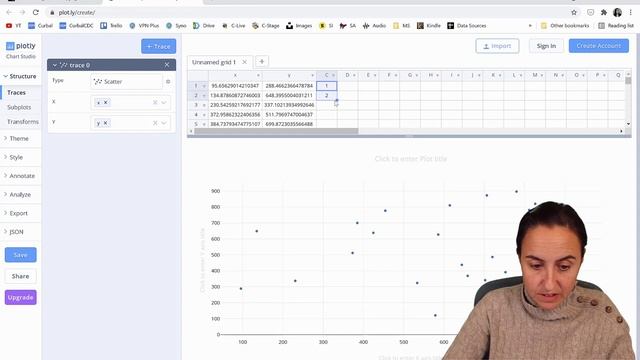Remove trace 0 with its X icon
Screen dimensions: 640x360
(x=167, y=65)
